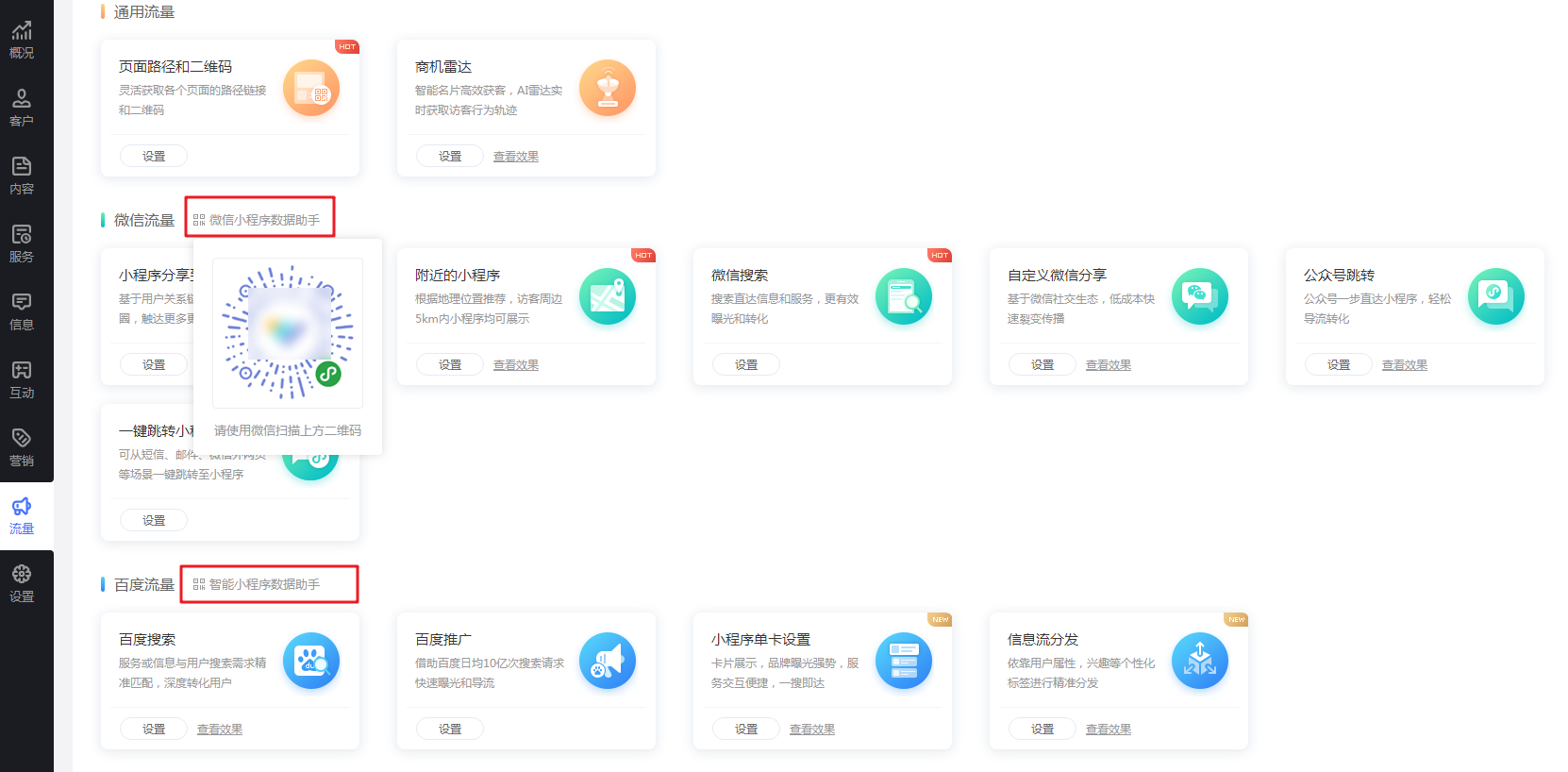
Task: Click the 微信搜索 card title
Action: pyautogui.click(x=740, y=276)
